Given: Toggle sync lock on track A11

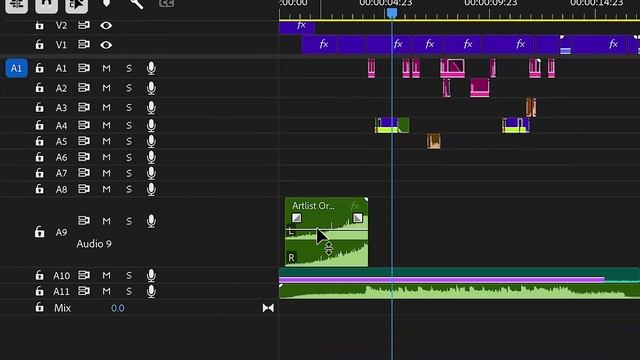Looking at the screenshot, I should pos(84,291).
